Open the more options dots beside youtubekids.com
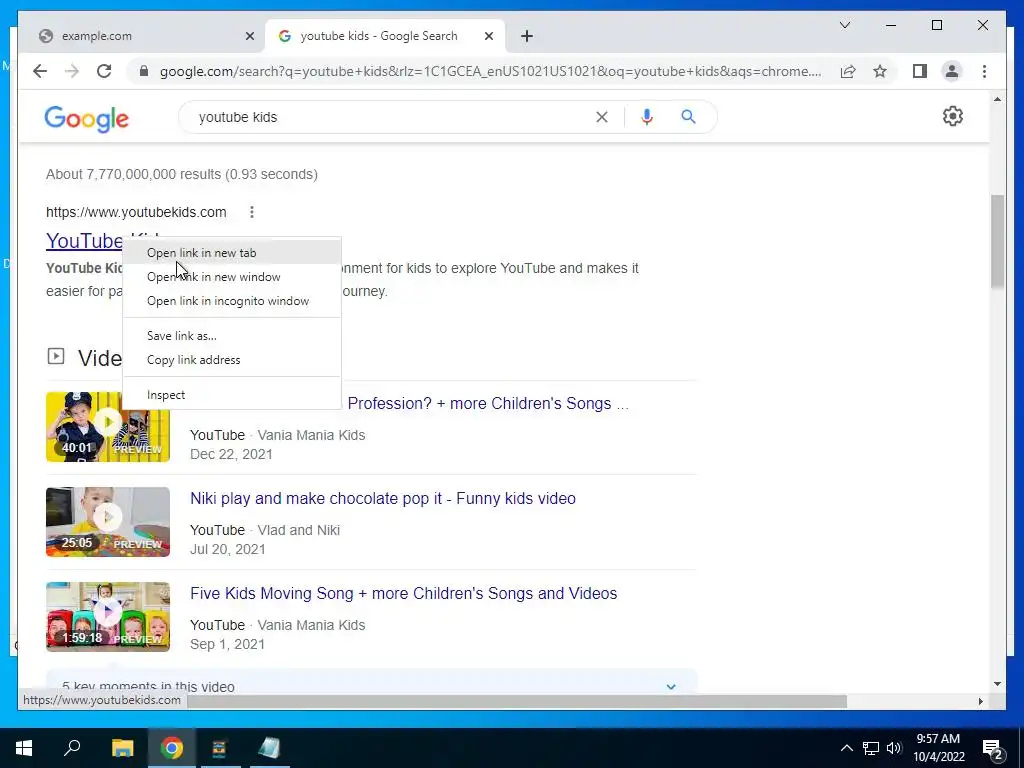 point(251,212)
